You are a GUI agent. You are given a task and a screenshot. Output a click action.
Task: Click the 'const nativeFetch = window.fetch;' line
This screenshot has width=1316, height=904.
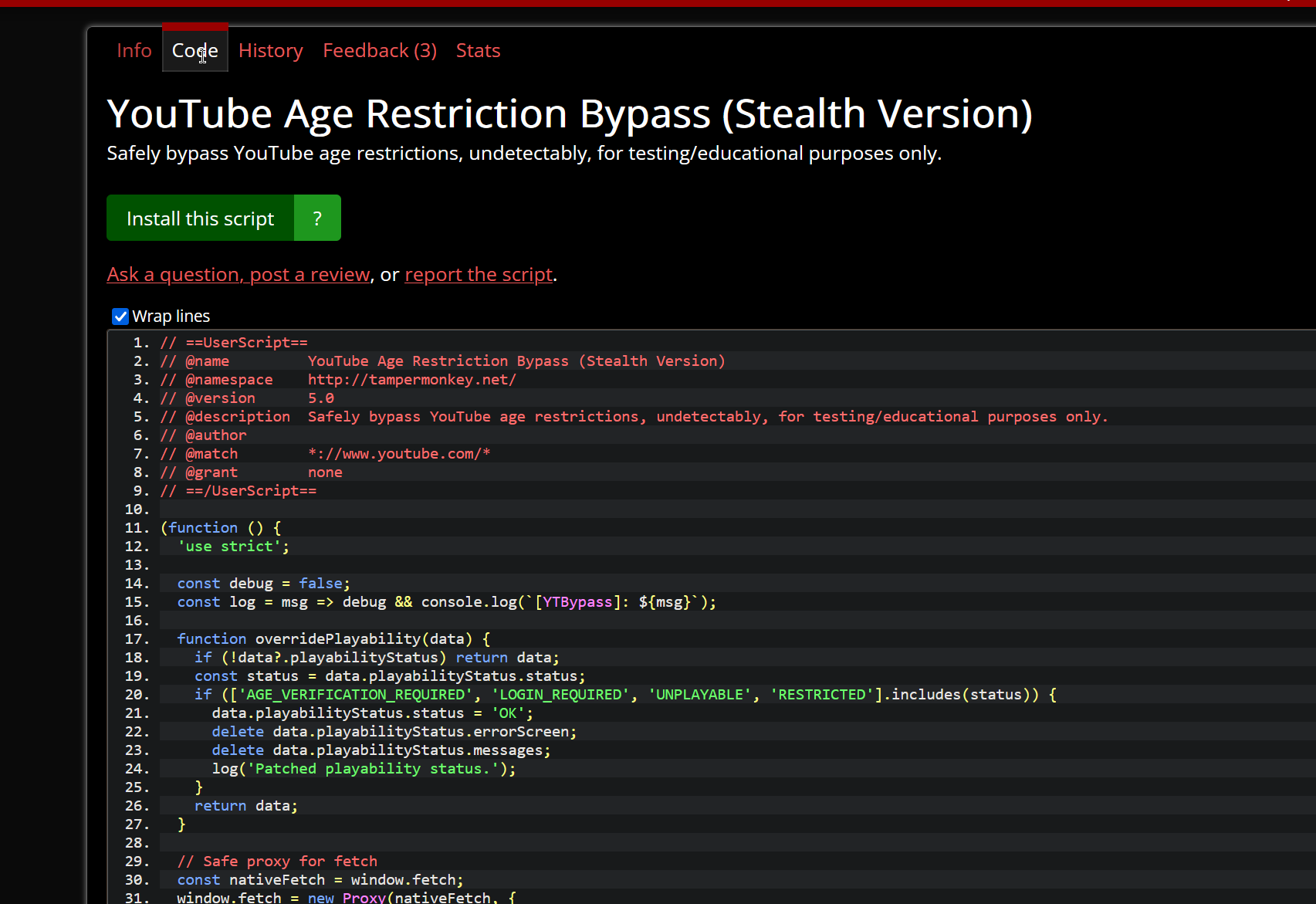click(320, 880)
